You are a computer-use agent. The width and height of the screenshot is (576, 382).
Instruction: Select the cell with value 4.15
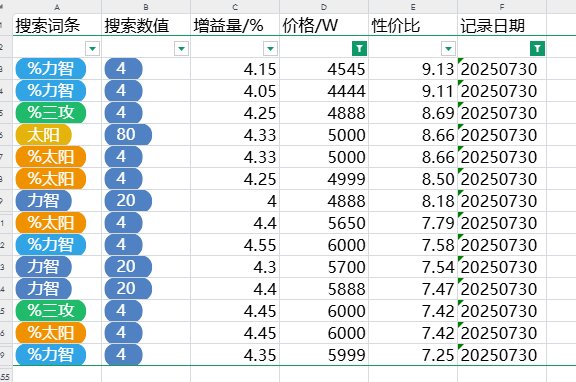tap(235, 69)
